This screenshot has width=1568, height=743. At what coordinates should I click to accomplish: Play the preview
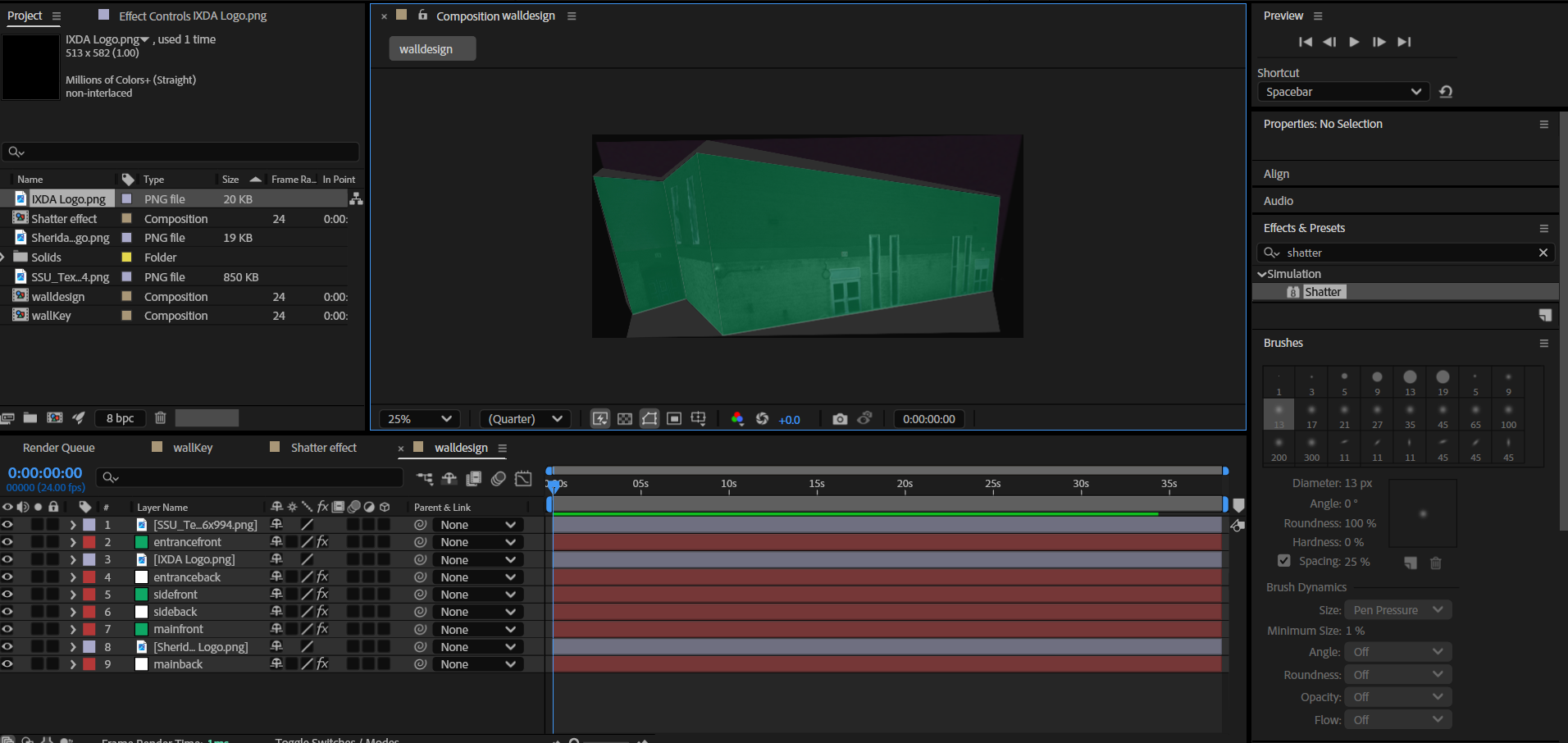pyautogui.click(x=1354, y=42)
